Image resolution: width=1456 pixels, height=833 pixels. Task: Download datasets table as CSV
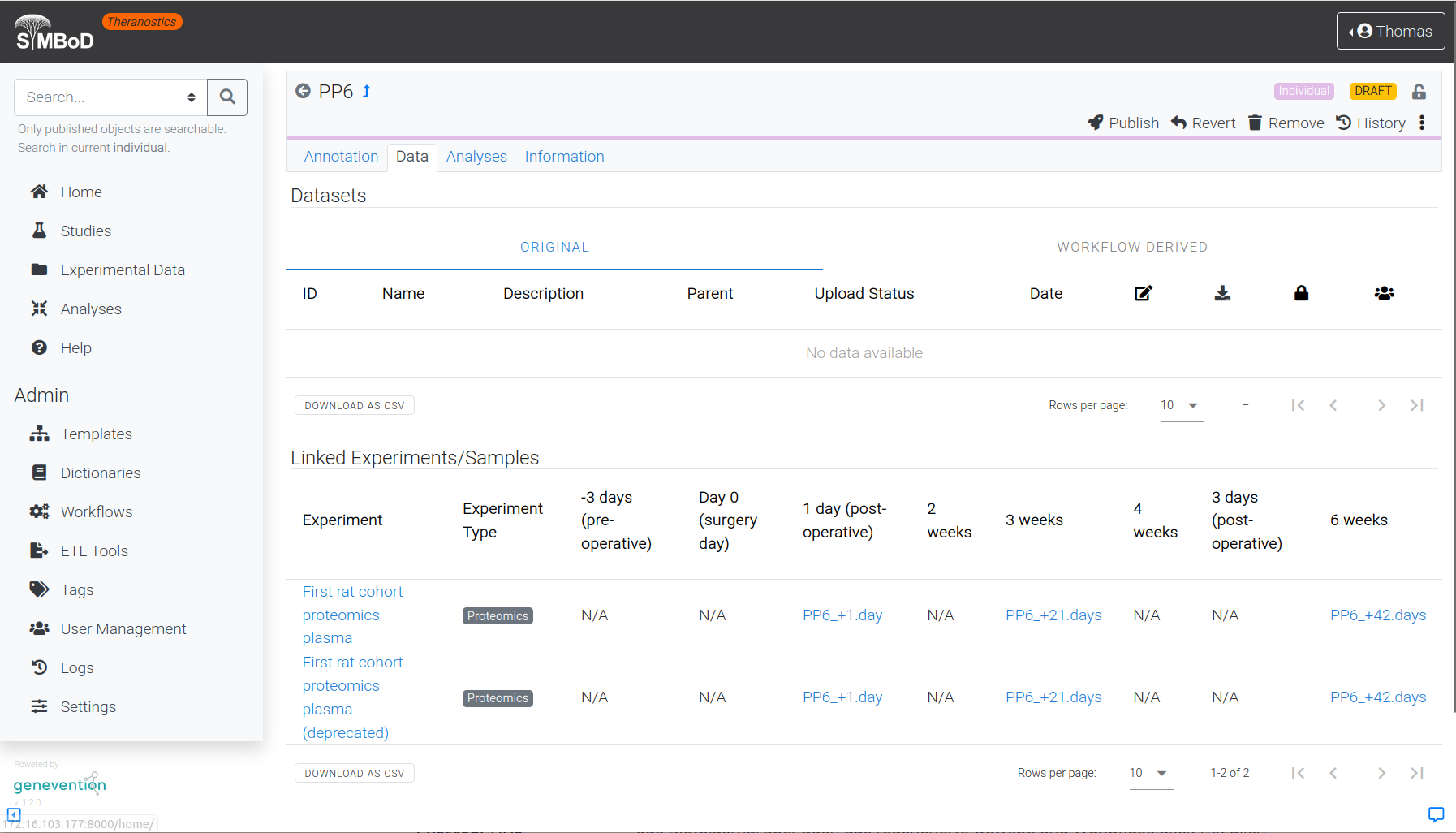point(355,405)
